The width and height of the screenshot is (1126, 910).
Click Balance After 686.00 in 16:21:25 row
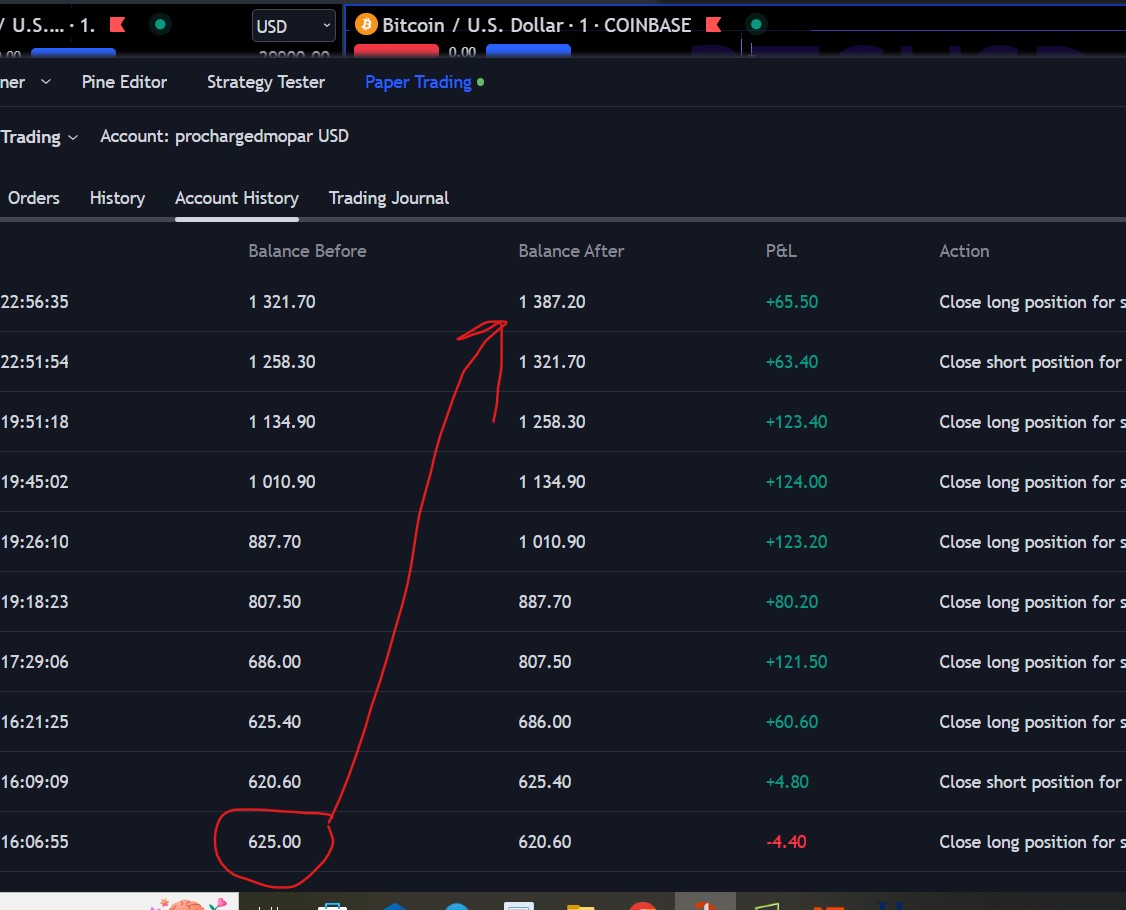(x=544, y=722)
